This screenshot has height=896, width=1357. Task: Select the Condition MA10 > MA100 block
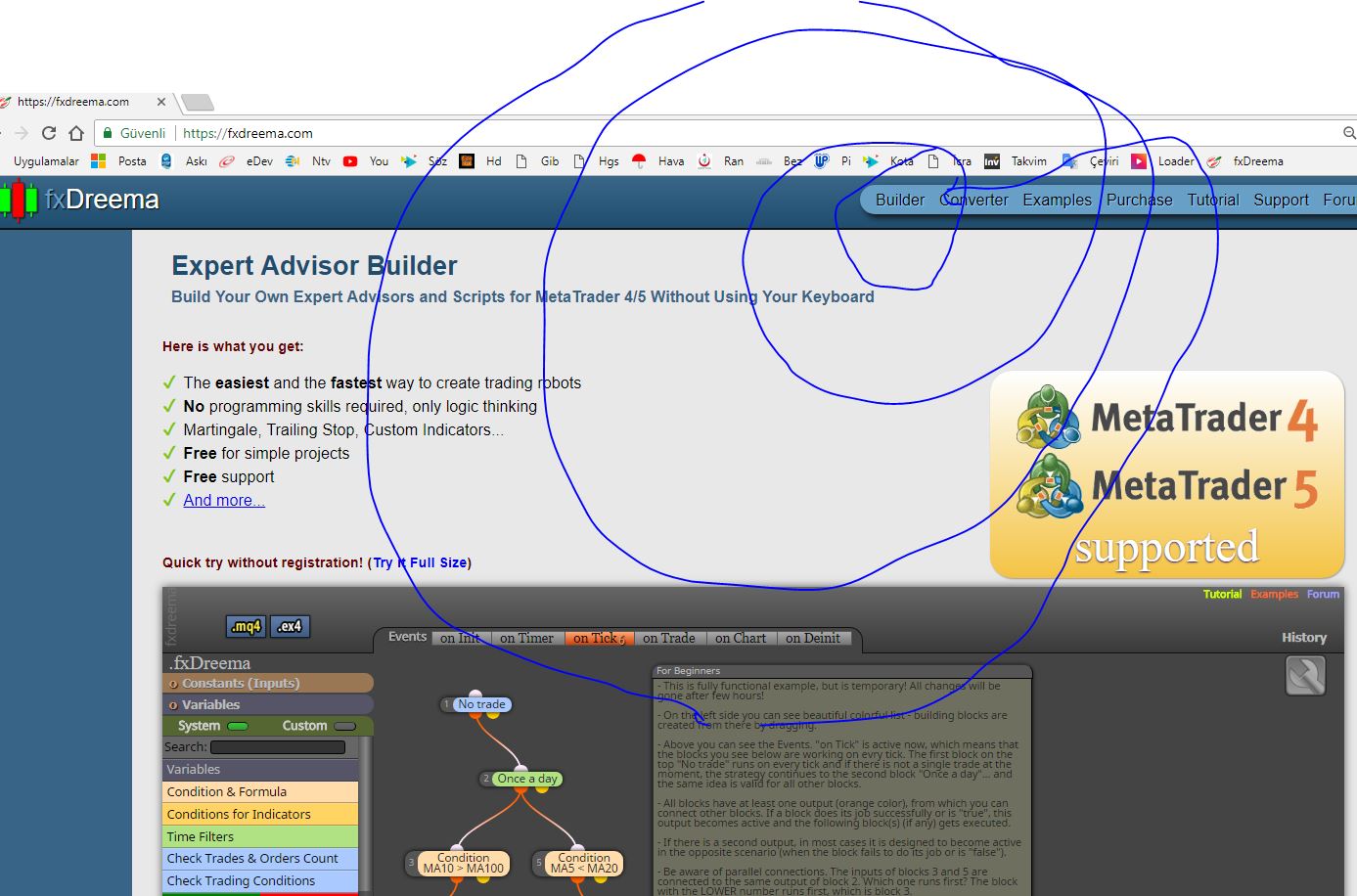click(x=463, y=863)
